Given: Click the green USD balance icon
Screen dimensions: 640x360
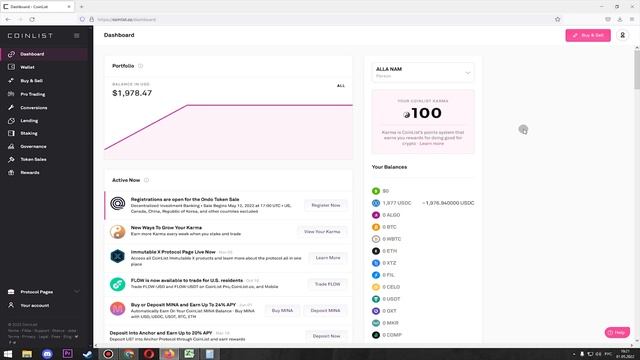Looking at the screenshot, I should pos(376,191).
